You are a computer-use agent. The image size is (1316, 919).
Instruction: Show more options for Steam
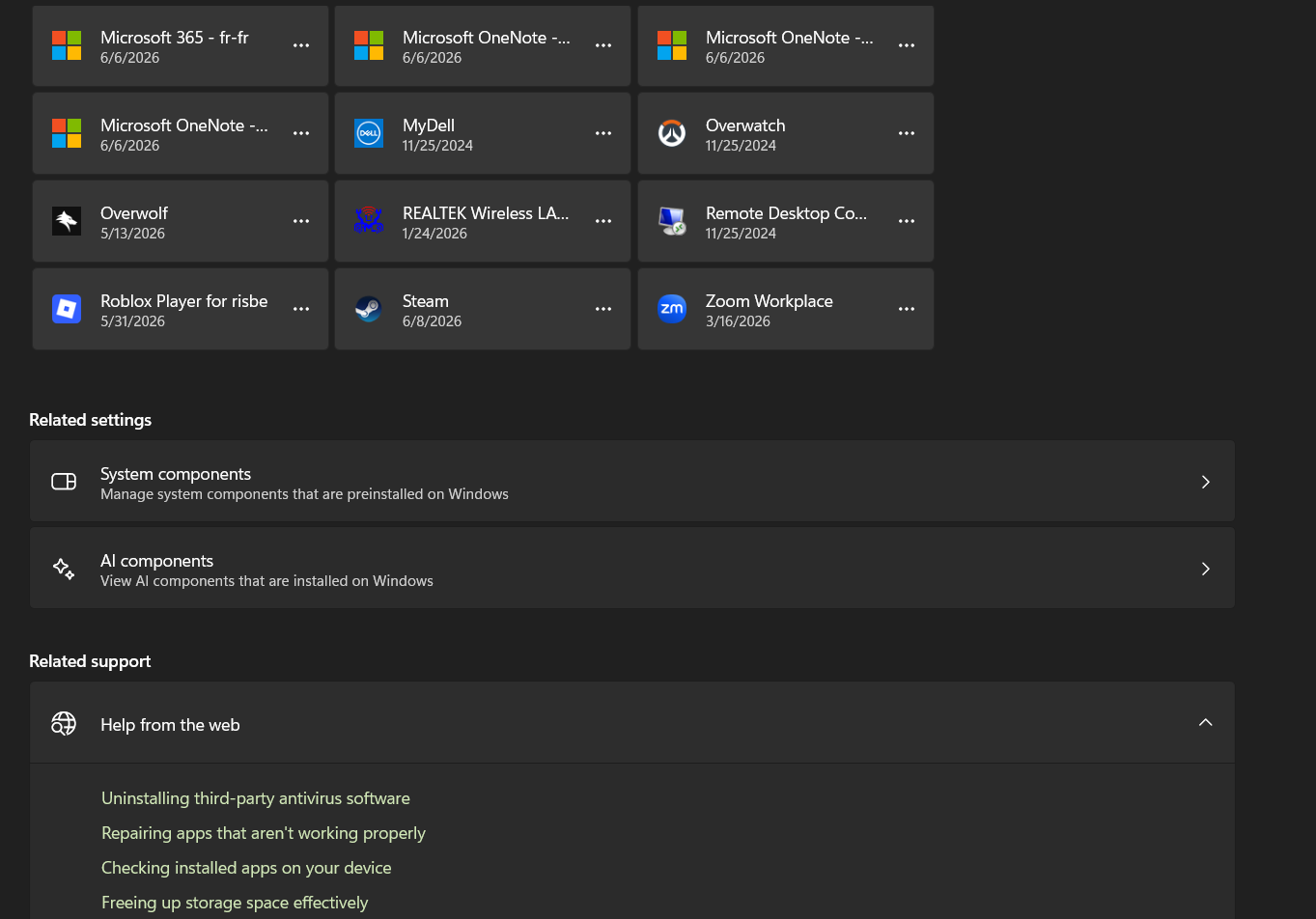click(x=603, y=309)
